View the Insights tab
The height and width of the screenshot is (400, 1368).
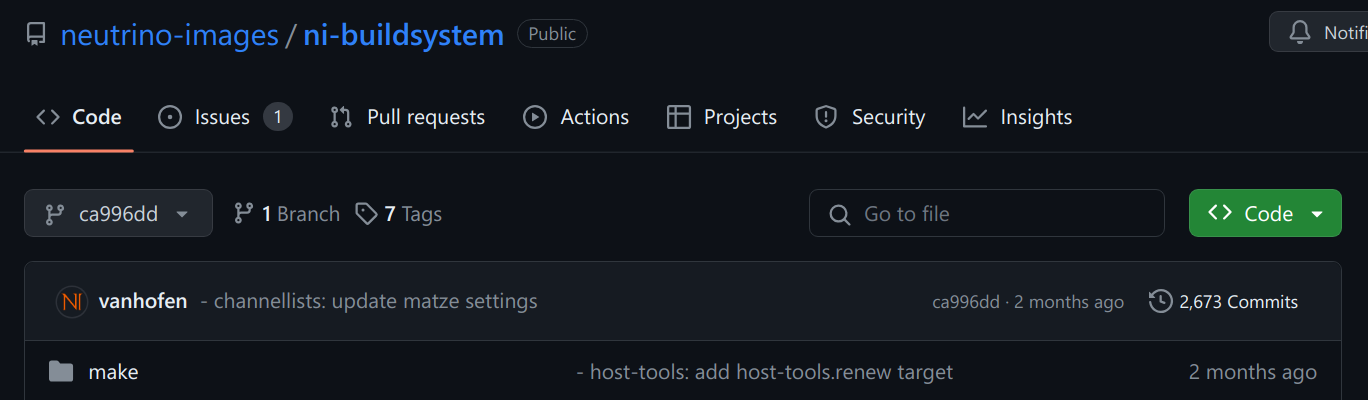1017,117
